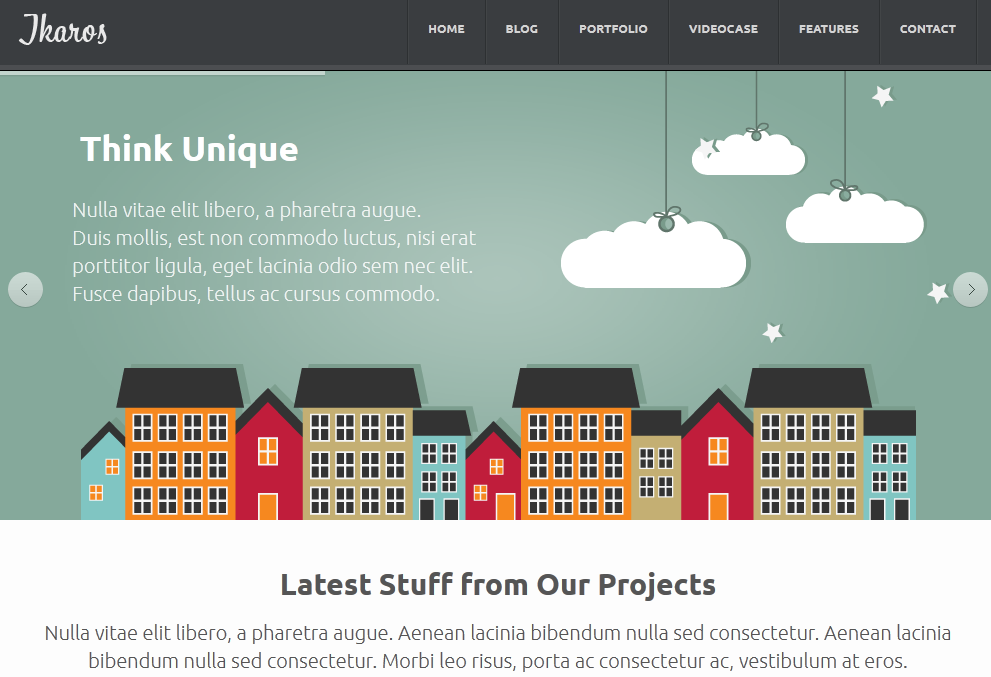Click the Think Unique slide heading
Image resolution: width=991 pixels, height=677 pixels.
189,149
